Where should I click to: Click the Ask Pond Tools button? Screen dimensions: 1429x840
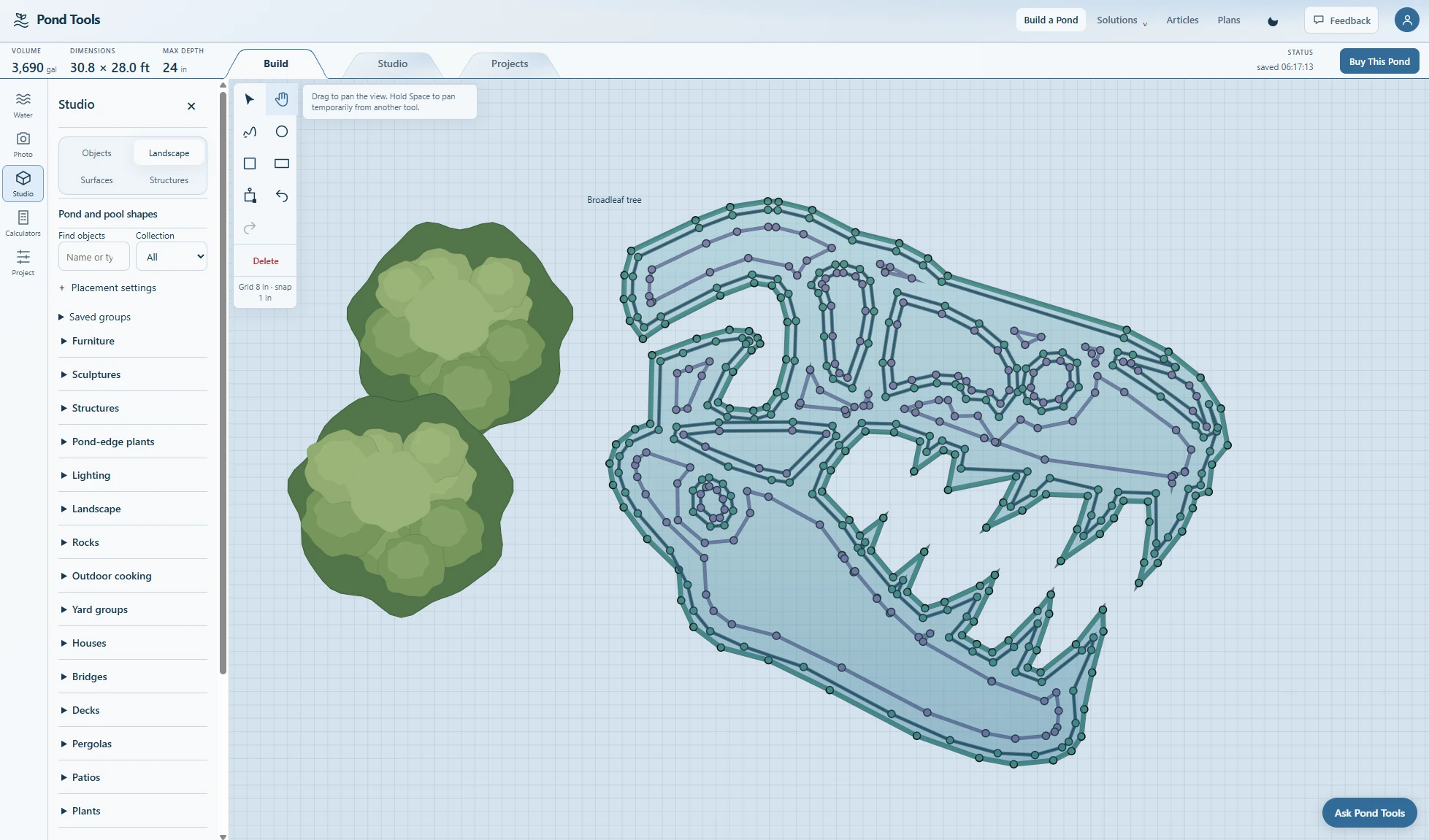coord(1370,813)
